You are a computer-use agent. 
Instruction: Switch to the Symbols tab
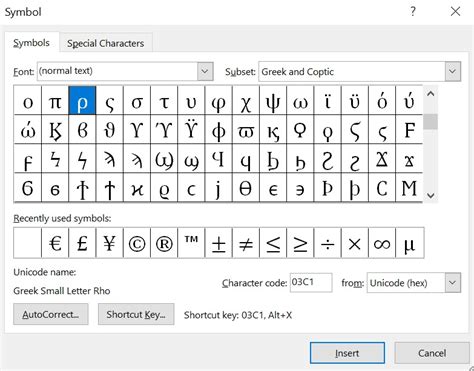[x=31, y=43]
